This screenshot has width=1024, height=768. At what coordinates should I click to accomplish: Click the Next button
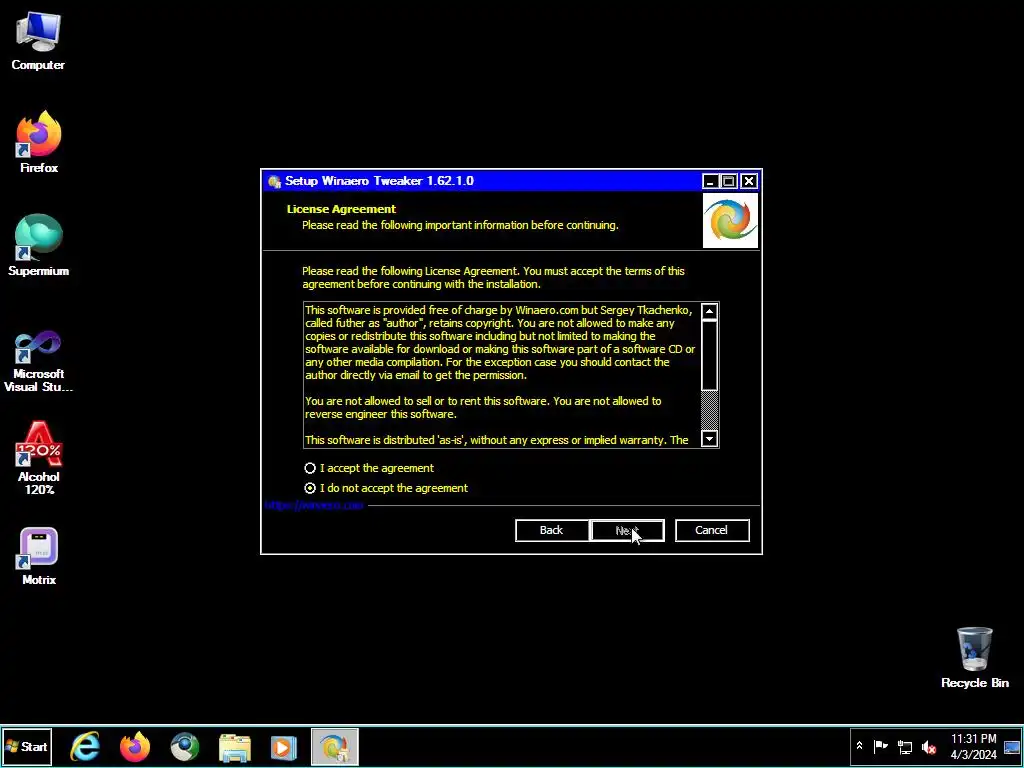tap(627, 530)
